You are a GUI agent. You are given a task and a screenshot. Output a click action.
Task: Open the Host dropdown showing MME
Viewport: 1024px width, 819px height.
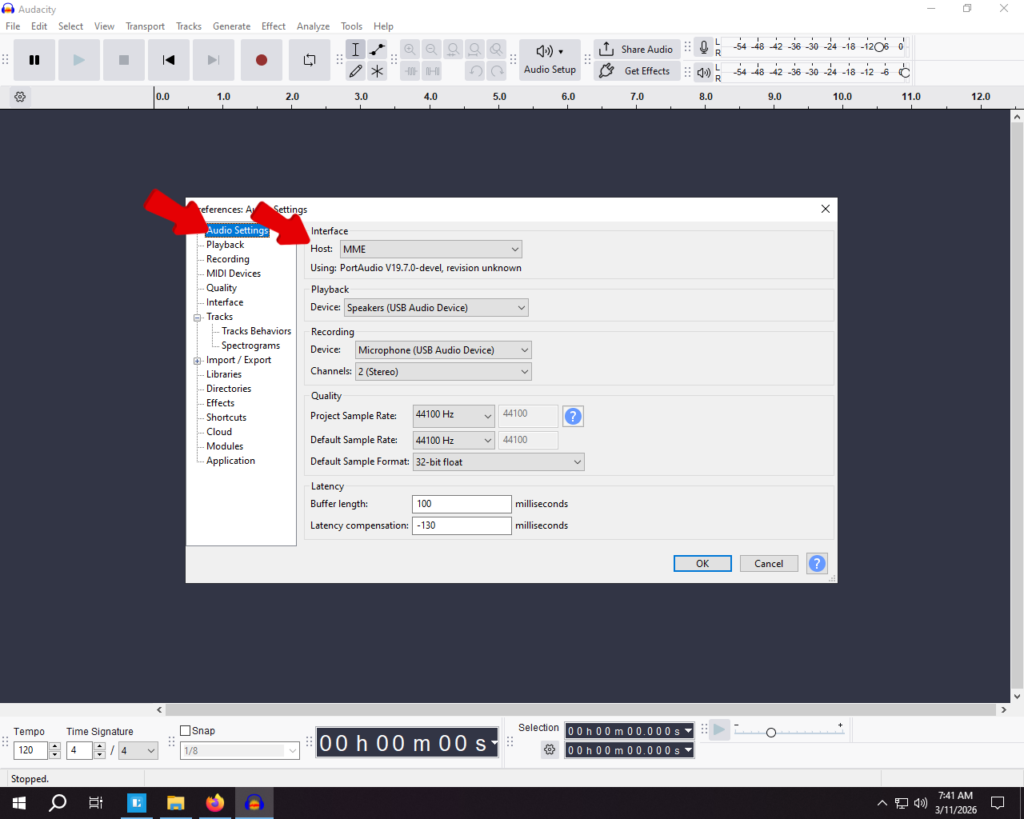pos(431,249)
